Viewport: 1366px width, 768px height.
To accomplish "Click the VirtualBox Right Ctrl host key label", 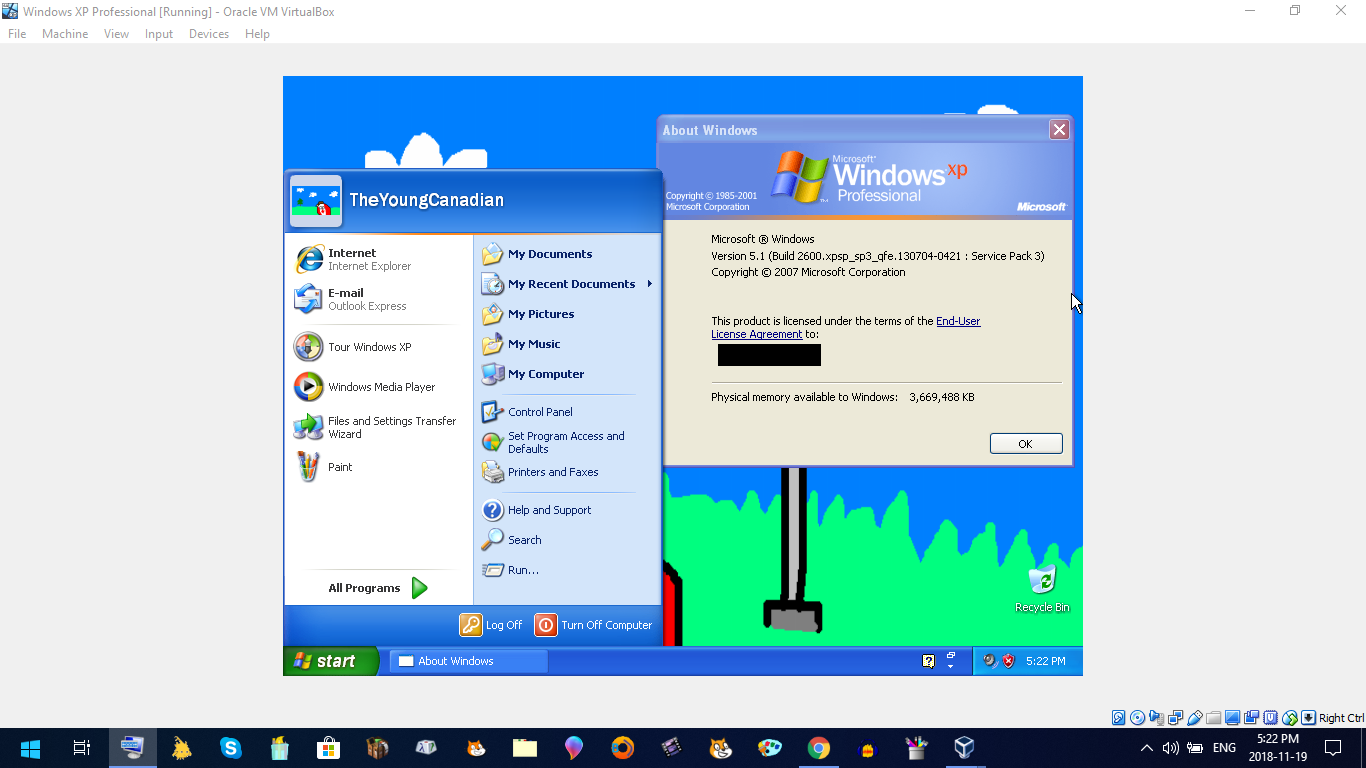I will tap(1341, 718).
